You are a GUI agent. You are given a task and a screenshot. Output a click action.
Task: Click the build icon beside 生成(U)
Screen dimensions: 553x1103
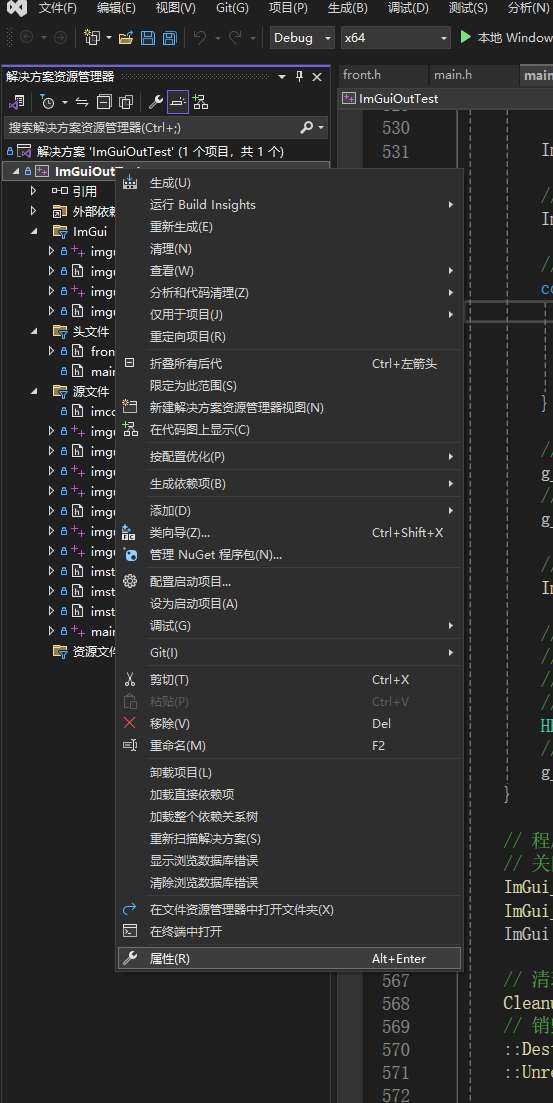129,182
